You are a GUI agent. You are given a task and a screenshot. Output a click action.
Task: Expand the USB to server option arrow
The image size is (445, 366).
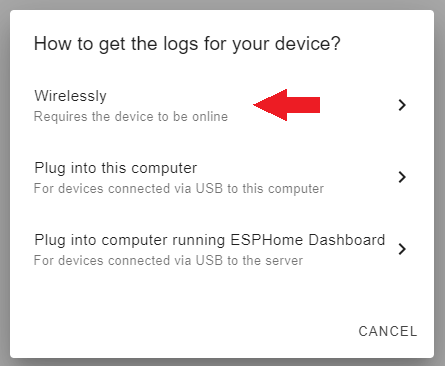[x=402, y=249]
